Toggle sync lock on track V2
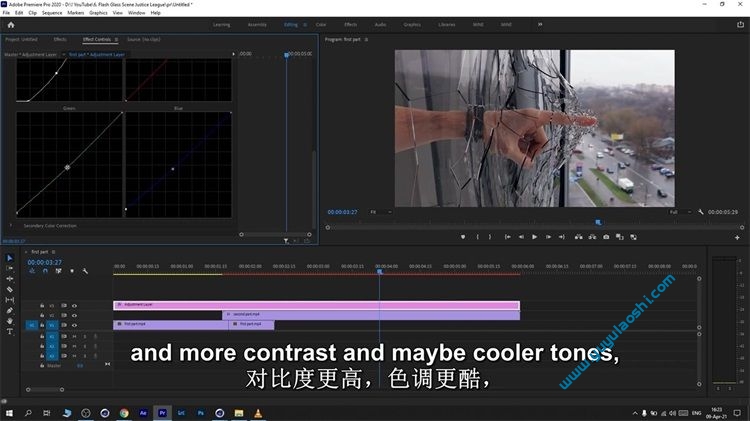This screenshot has height=421, width=750. click(64, 316)
